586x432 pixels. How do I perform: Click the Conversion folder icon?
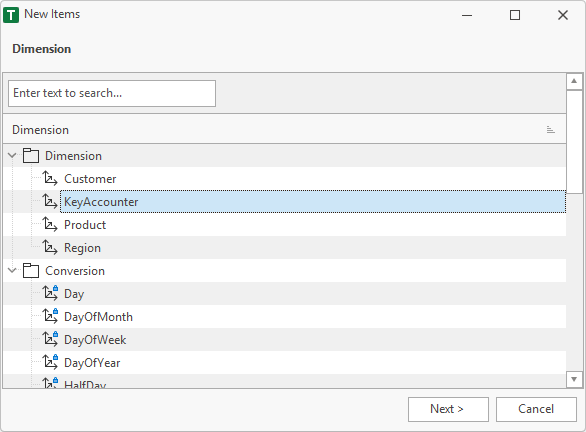[x=31, y=271]
